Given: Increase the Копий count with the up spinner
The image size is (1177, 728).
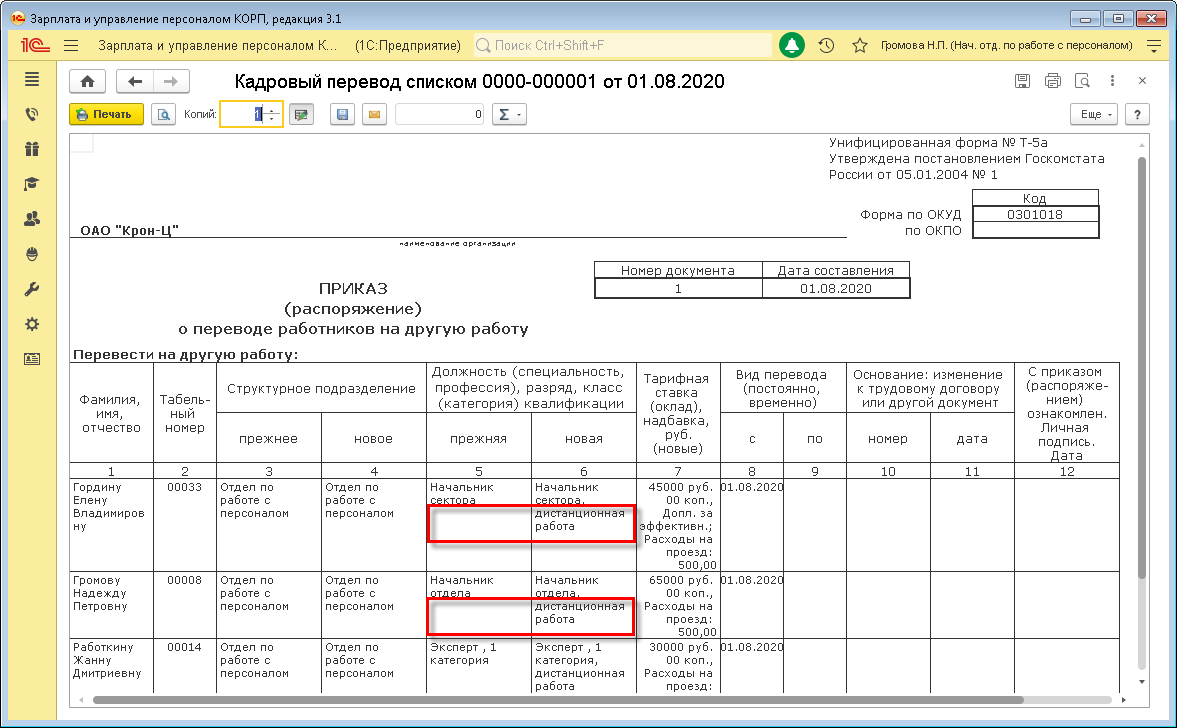Looking at the screenshot, I should (272, 109).
